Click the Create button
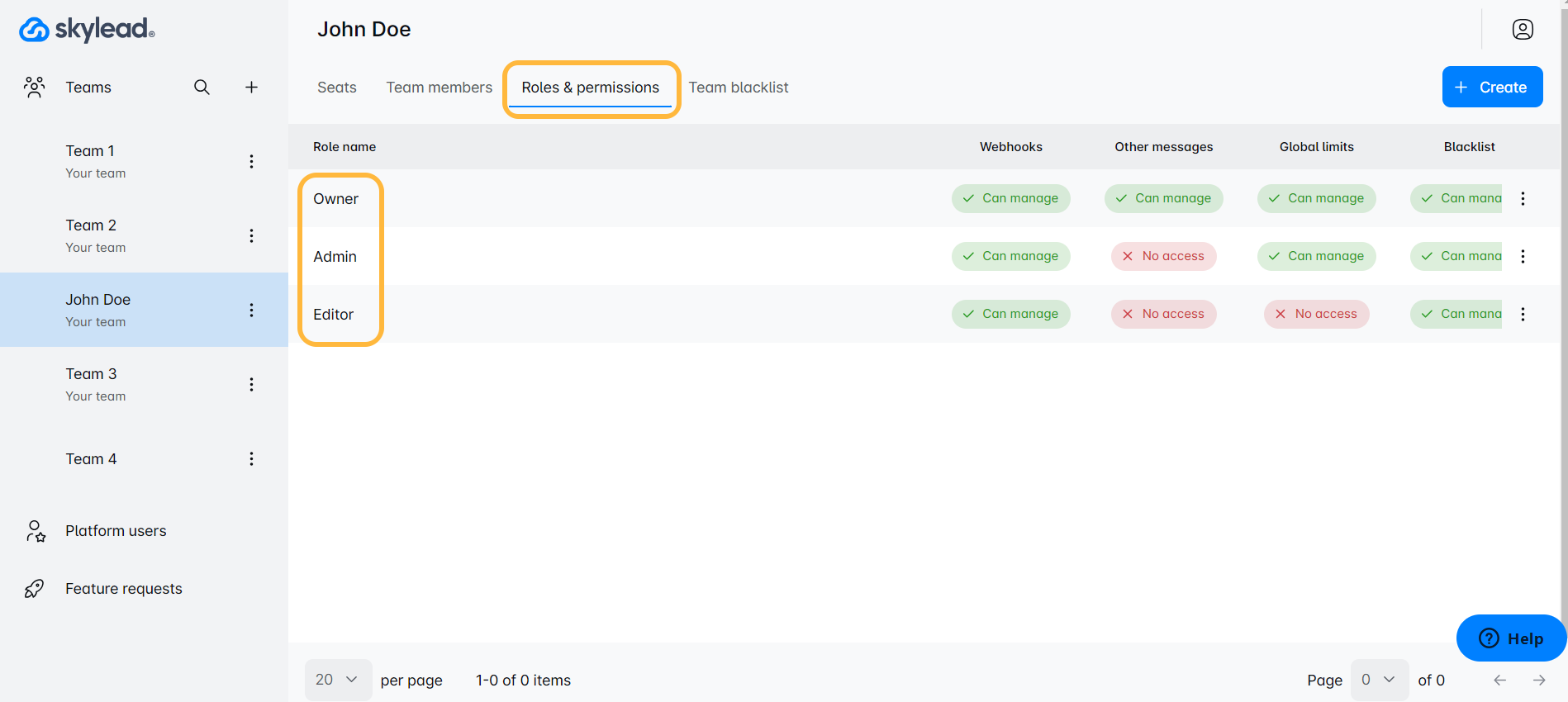Screen dimensions: 1568x702 pyautogui.click(x=1491, y=88)
